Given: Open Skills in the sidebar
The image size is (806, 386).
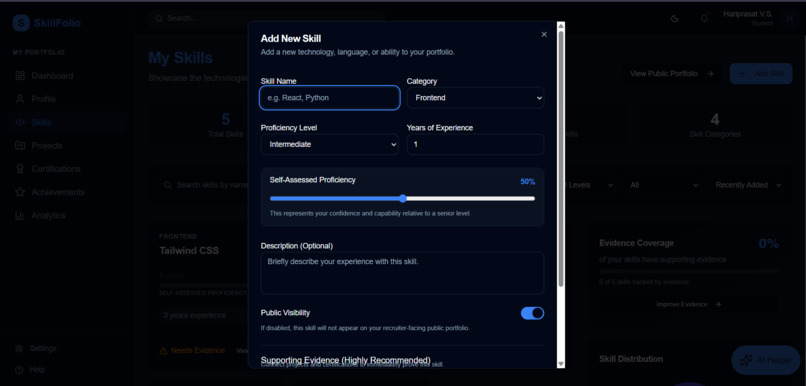Looking at the screenshot, I should (67, 122).
